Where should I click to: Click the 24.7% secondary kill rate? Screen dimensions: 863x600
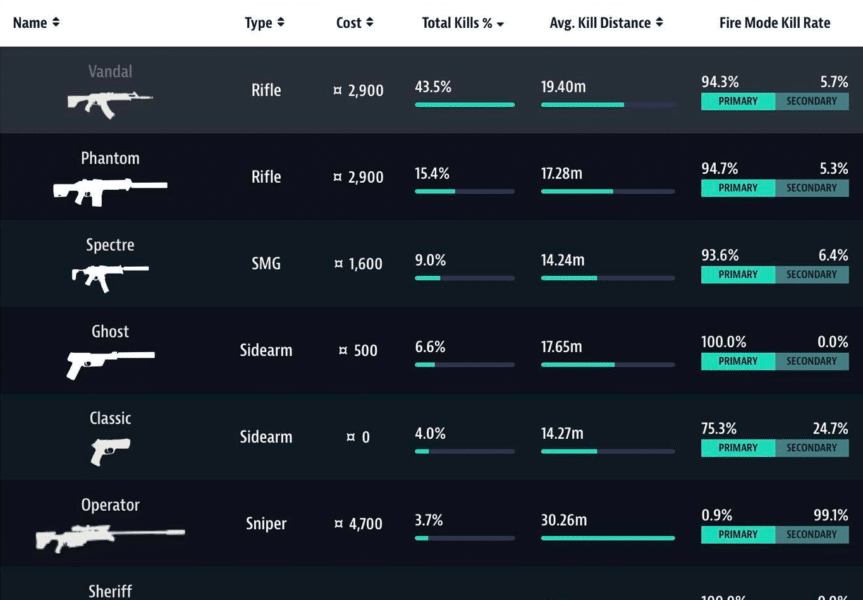[x=831, y=429]
